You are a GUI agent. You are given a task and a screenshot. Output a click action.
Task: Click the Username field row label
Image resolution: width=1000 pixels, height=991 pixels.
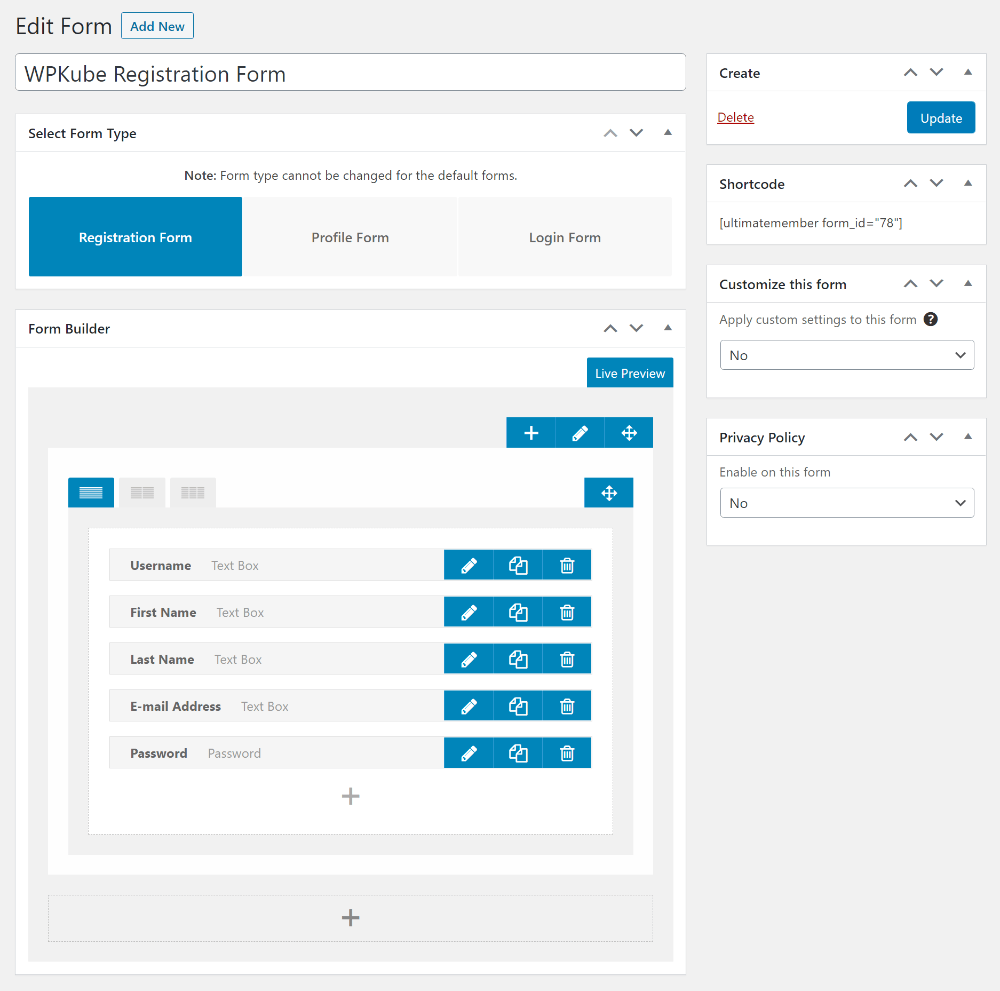[x=161, y=566]
